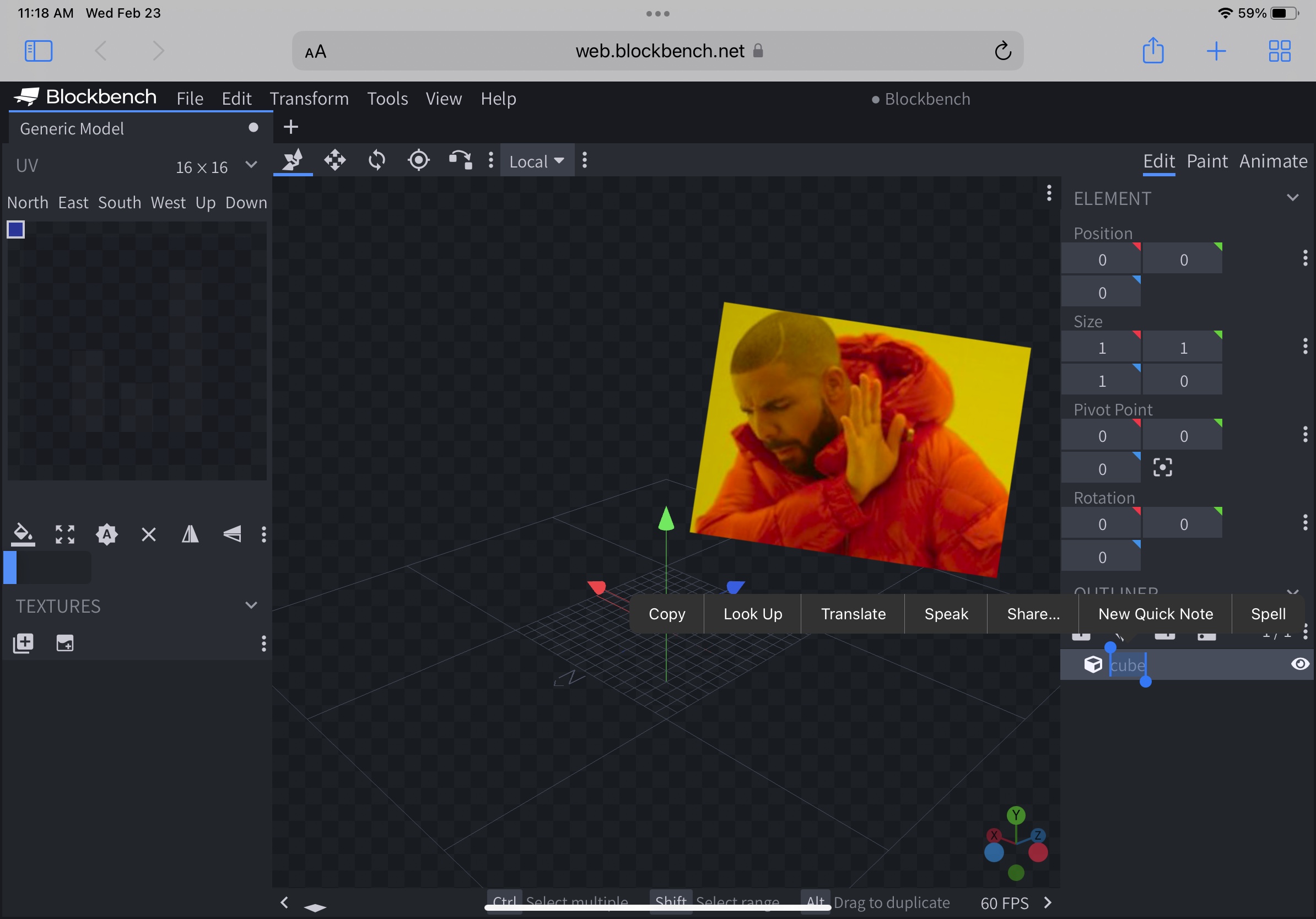The height and width of the screenshot is (919, 1316).
Task: Tap Copy in the text popup
Action: tap(667, 614)
